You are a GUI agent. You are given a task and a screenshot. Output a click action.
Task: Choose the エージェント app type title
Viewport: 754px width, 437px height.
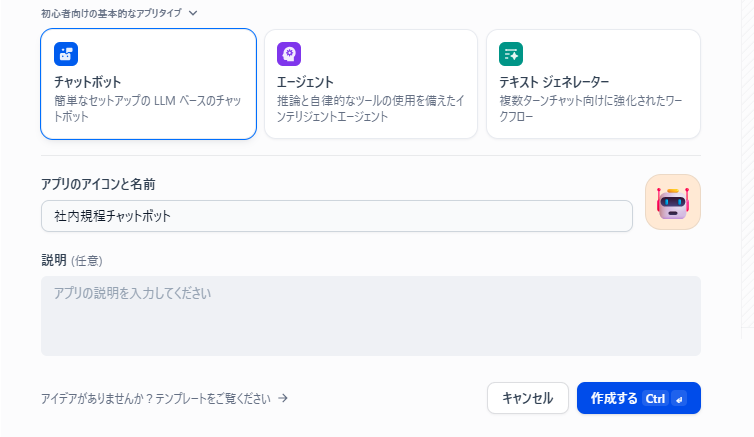point(305,81)
